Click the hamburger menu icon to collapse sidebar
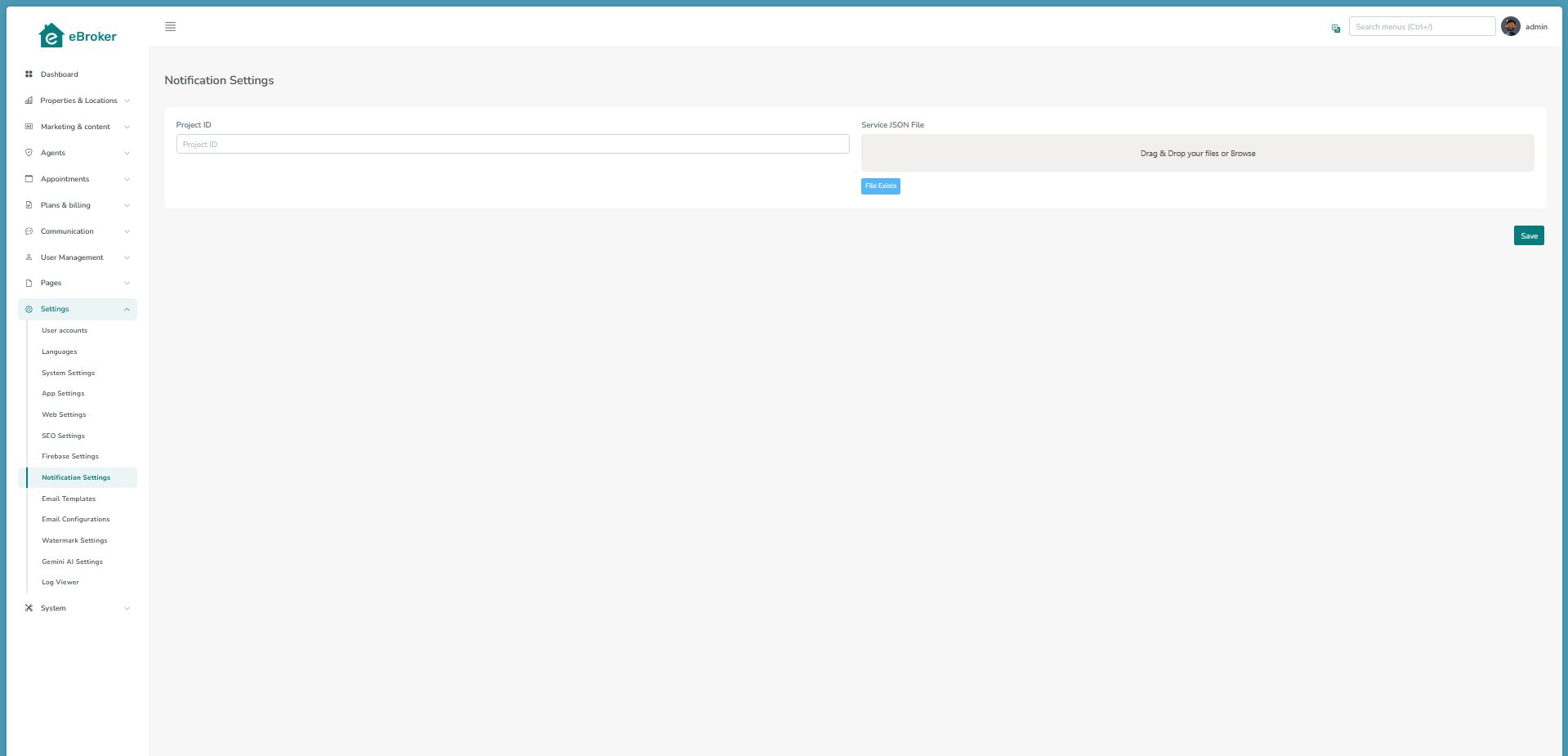 tap(170, 27)
